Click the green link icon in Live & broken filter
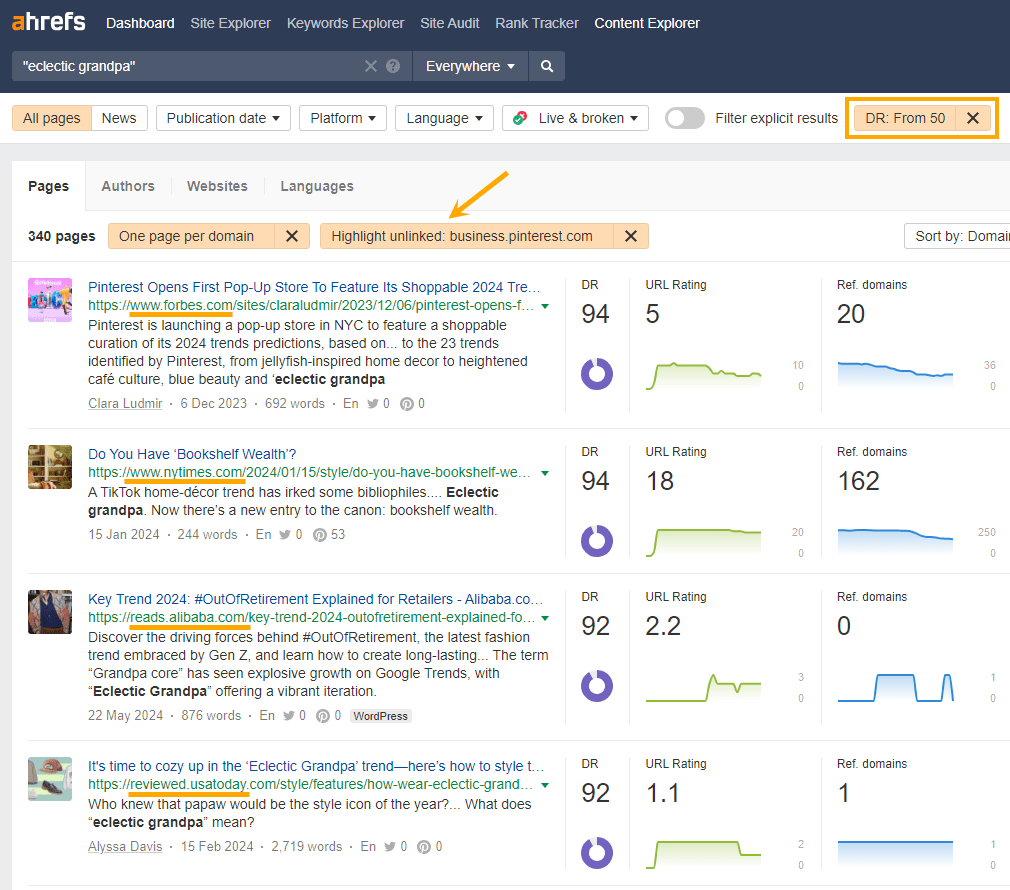Image resolution: width=1010 pixels, height=890 pixels. pyautogui.click(x=519, y=117)
